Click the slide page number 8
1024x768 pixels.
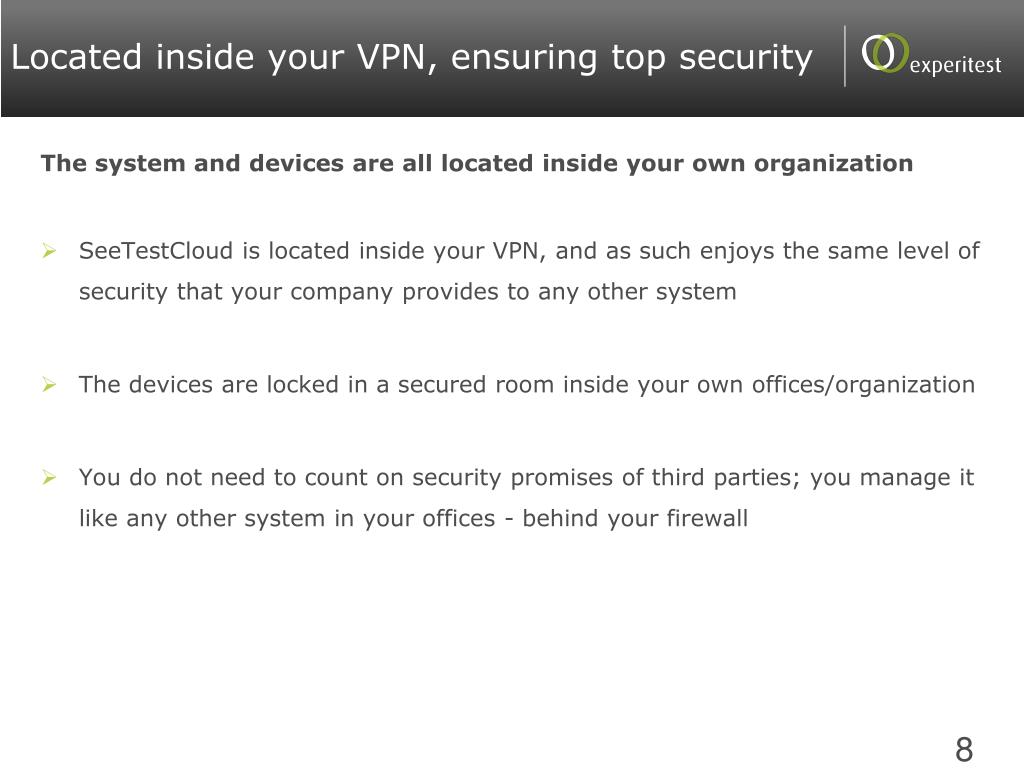click(964, 749)
